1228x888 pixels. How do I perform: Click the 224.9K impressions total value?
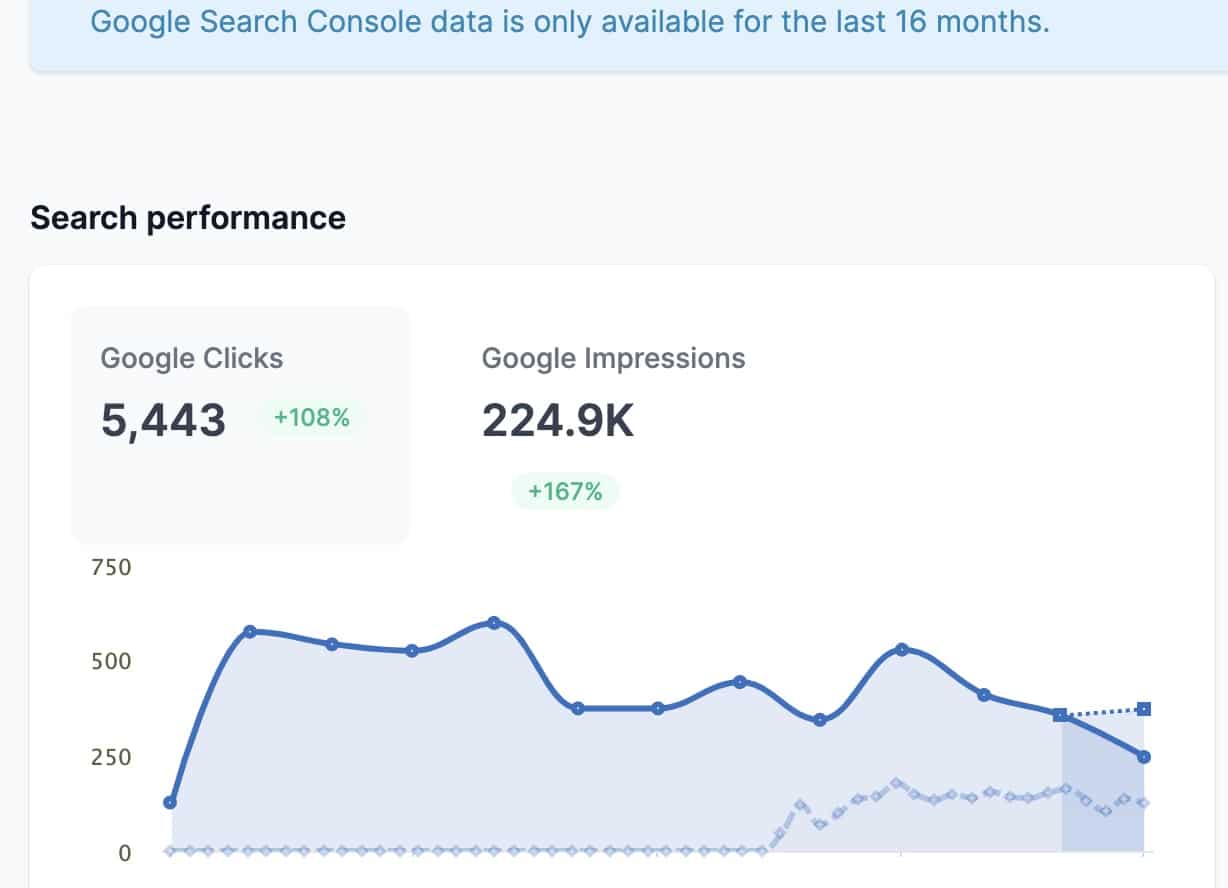coord(558,421)
